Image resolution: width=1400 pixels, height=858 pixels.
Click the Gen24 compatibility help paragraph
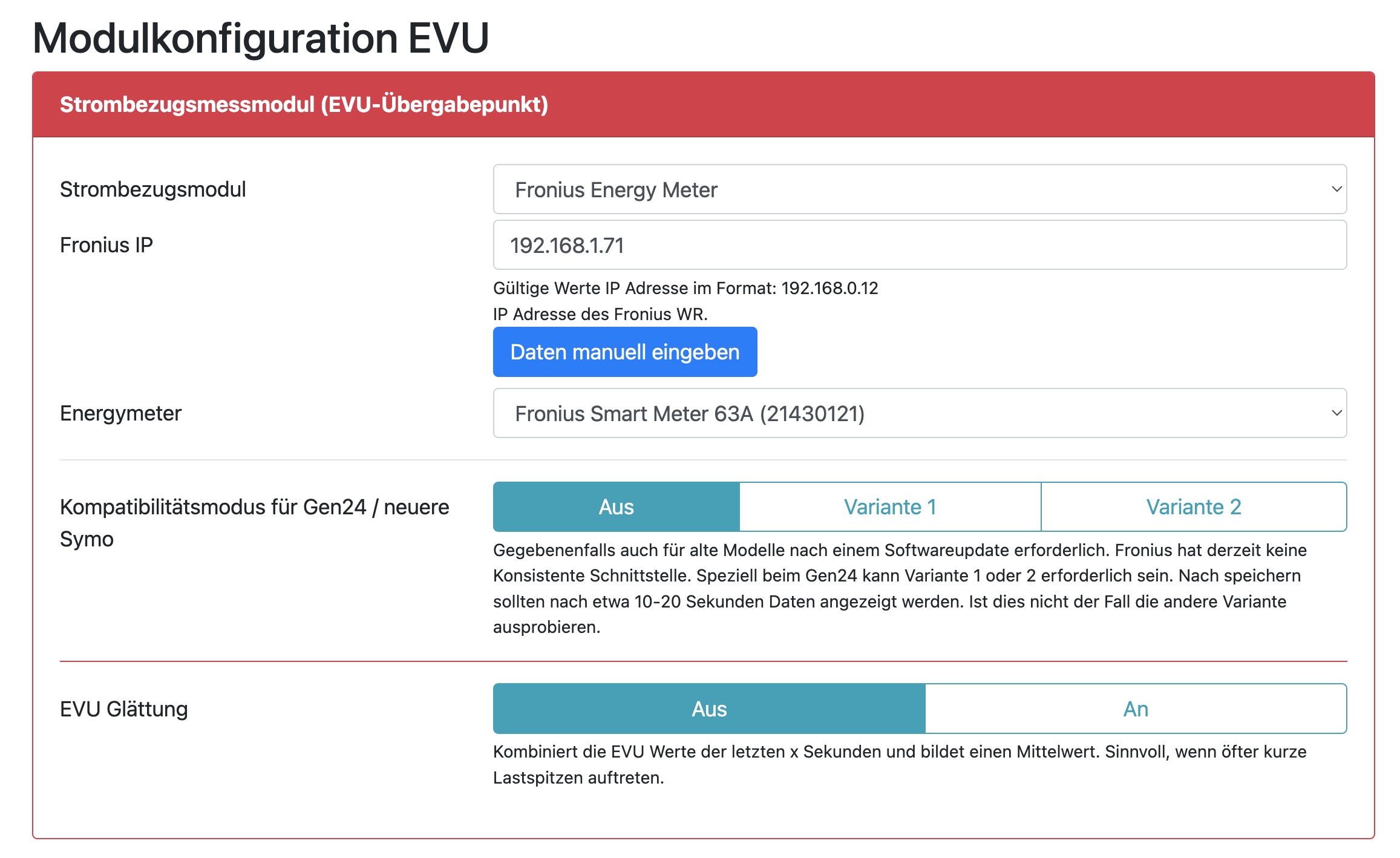(x=898, y=588)
